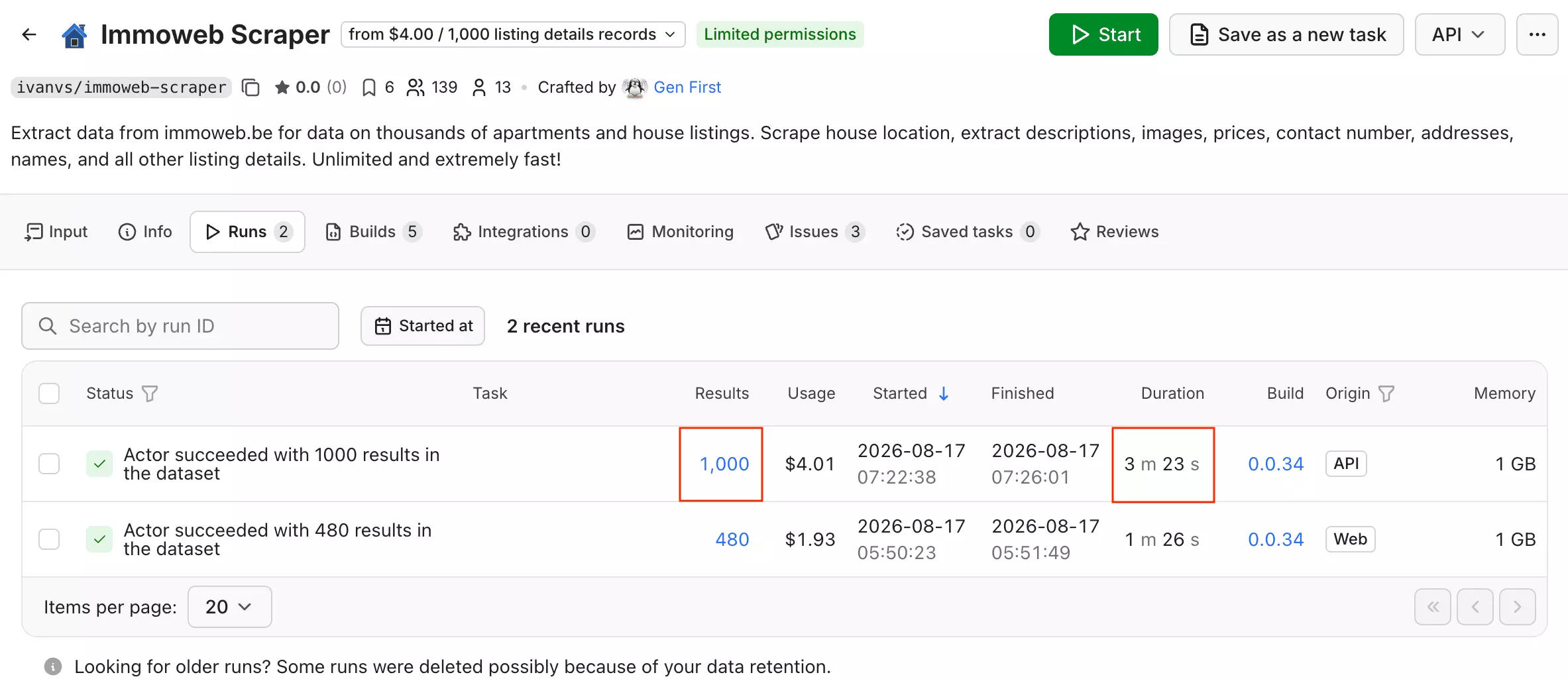
Task: Expand the API dropdown
Action: tap(1460, 34)
